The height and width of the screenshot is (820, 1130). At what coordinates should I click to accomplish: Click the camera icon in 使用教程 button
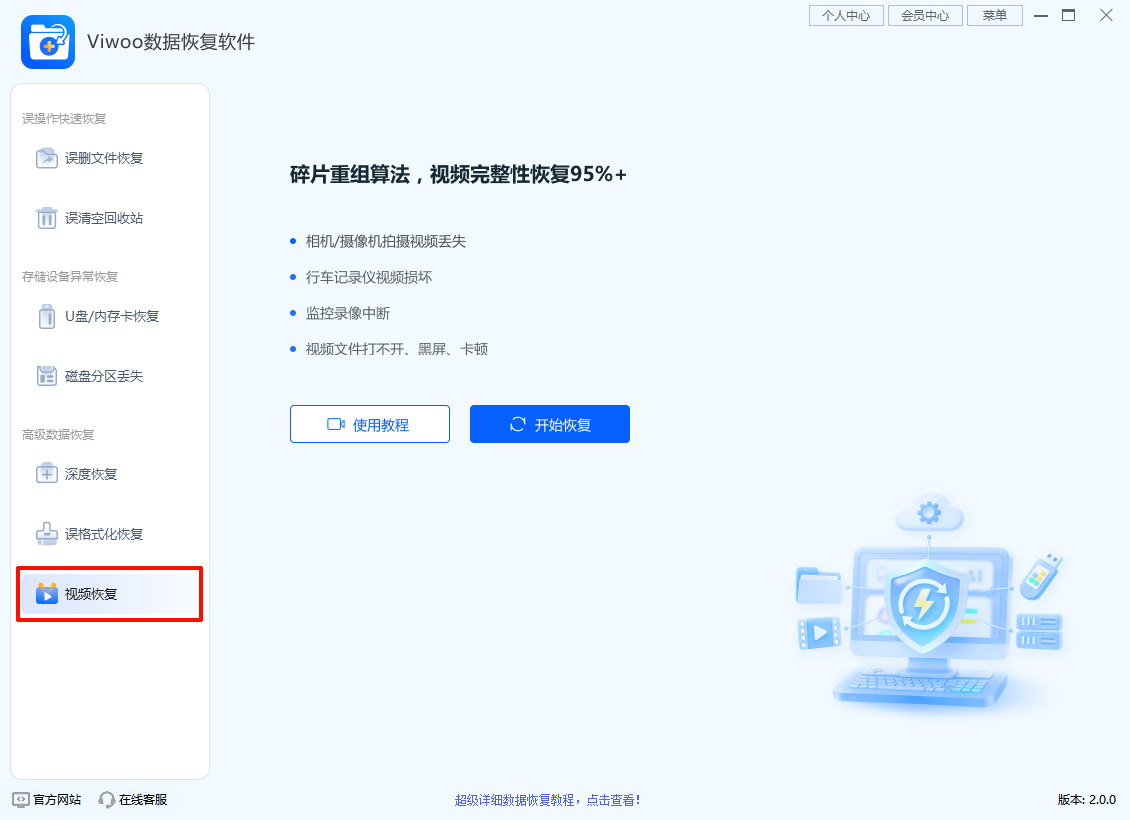(335, 423)
